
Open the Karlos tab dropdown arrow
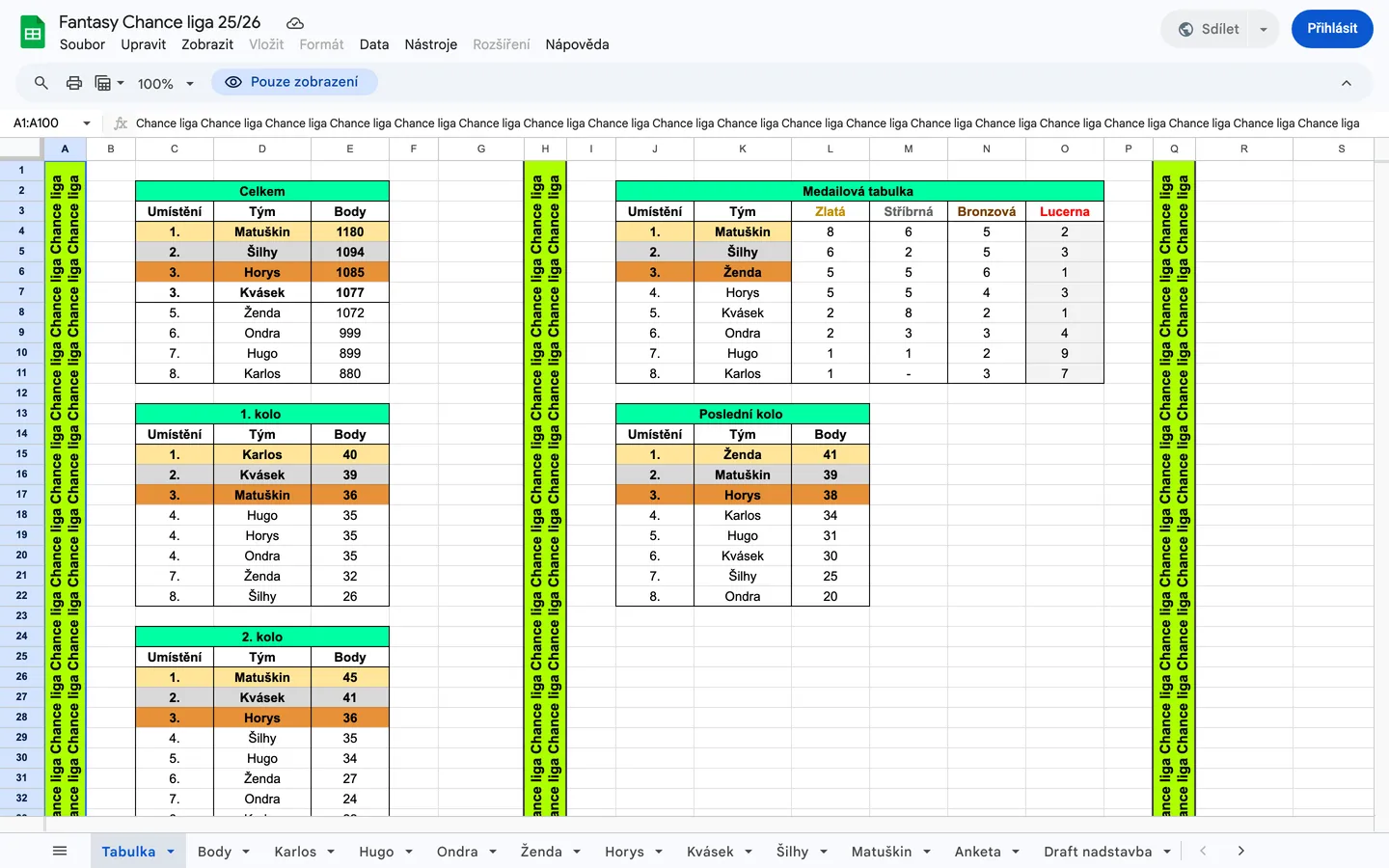point(331,852)
